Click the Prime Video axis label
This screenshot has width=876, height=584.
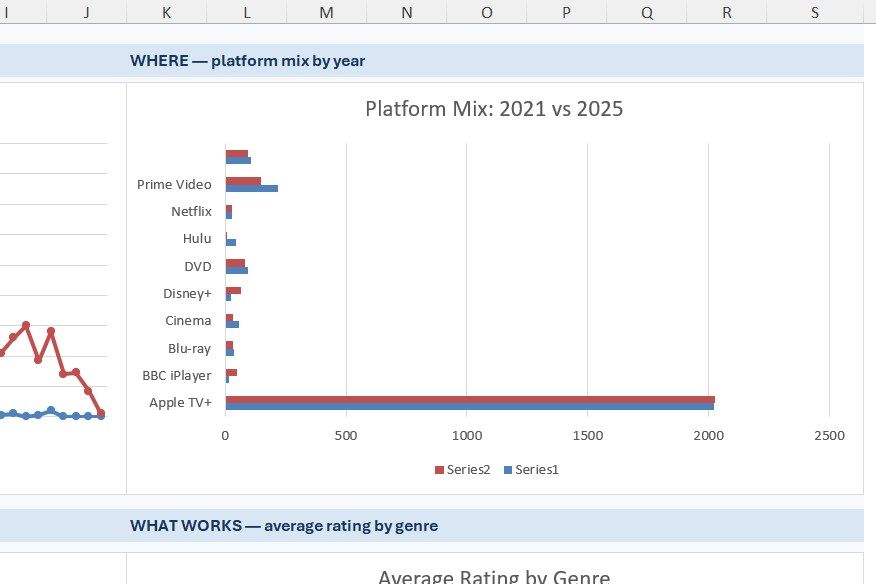pos(174,184)
